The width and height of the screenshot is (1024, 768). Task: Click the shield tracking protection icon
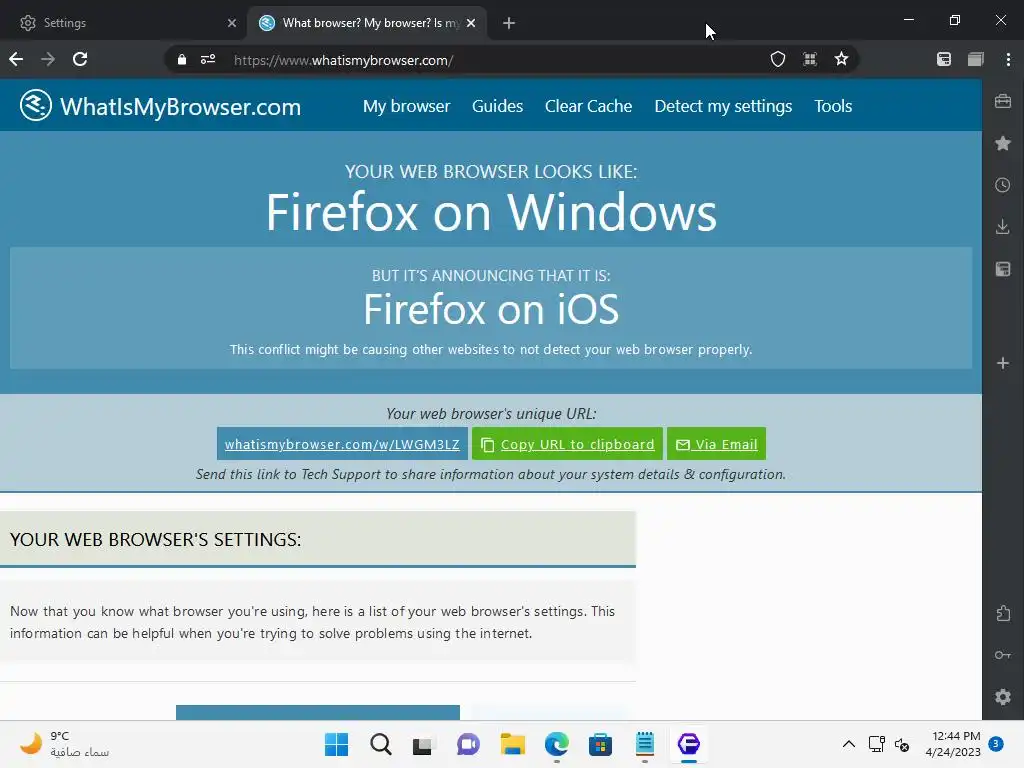[777, 59]
